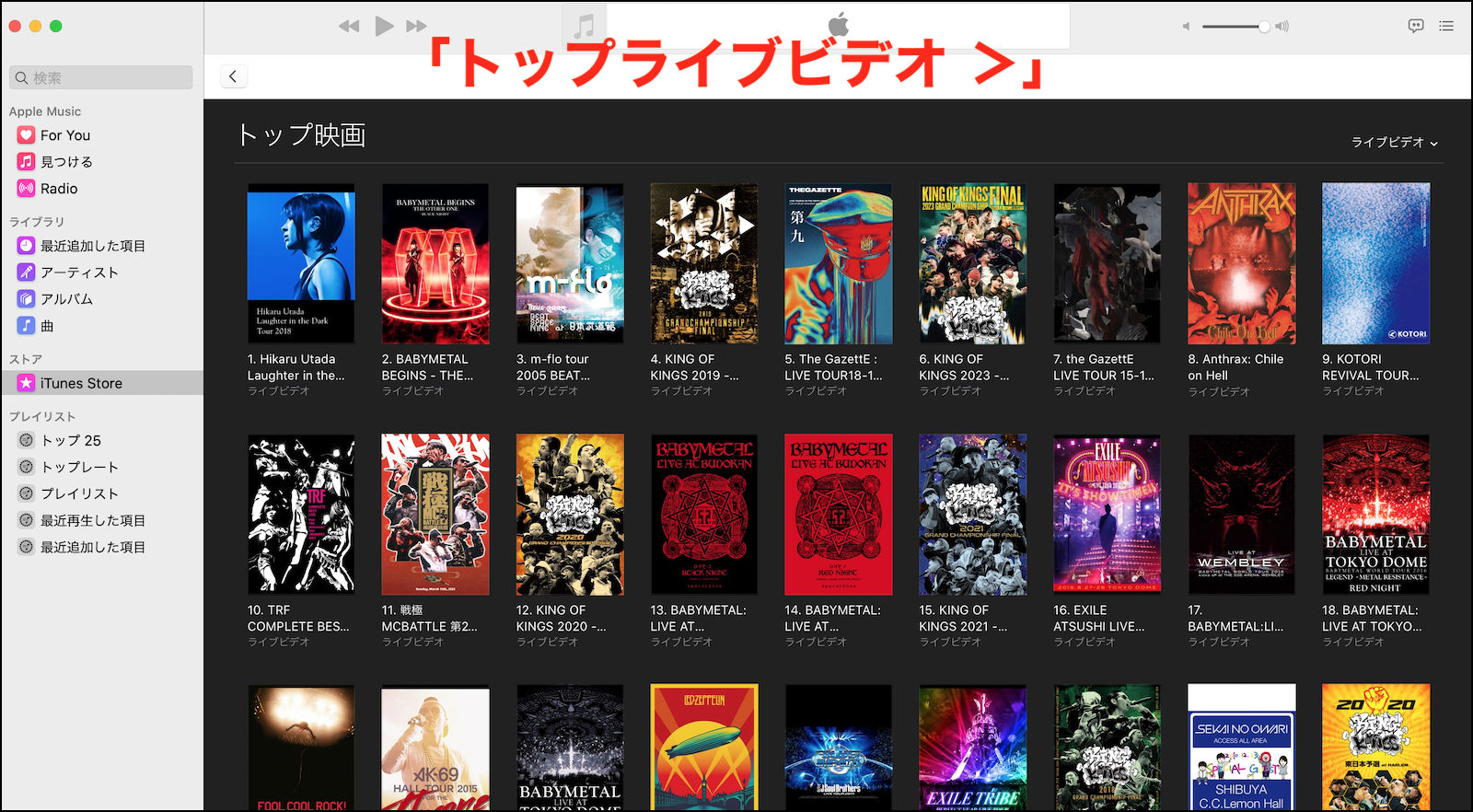Screen dimensions: 1473x812
Task: Click title '14. BABYMETAL: LIVE AT...'
Action: tap(833, 619)
